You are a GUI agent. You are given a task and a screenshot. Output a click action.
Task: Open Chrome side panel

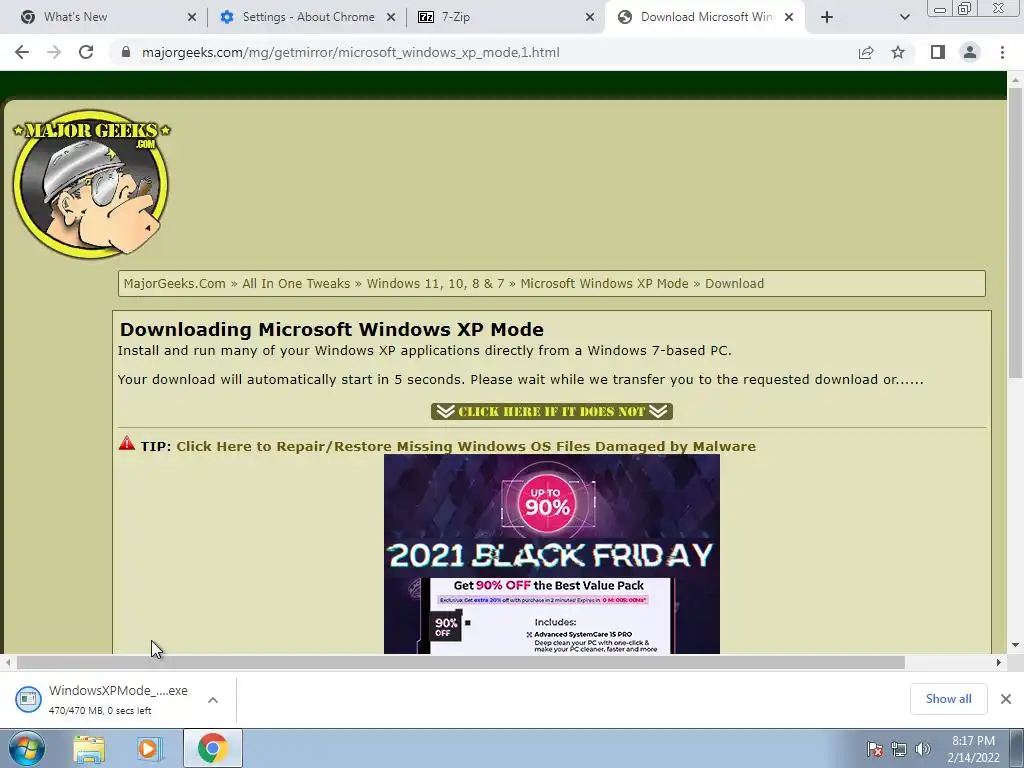pyautogui.click(x=938, y=52)
